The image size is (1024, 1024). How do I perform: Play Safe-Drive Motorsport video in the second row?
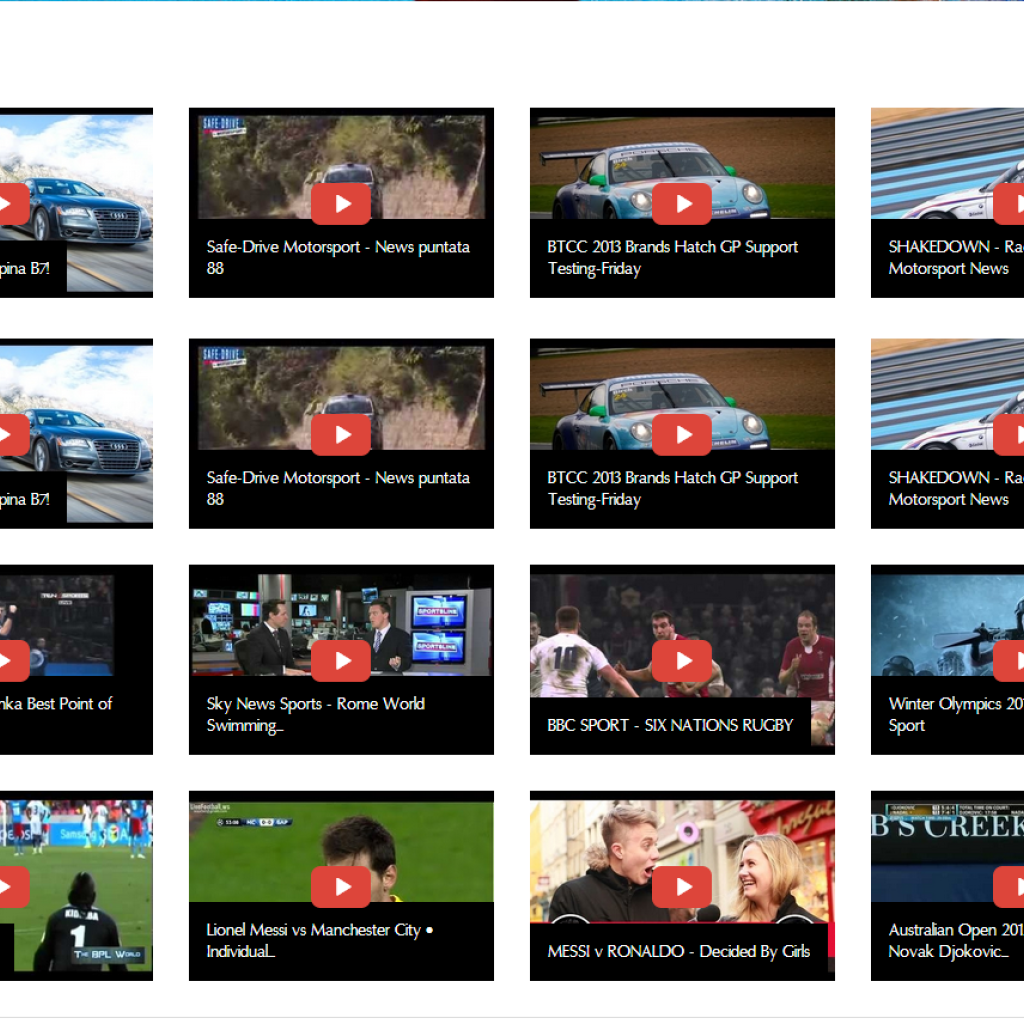(341, 435)
